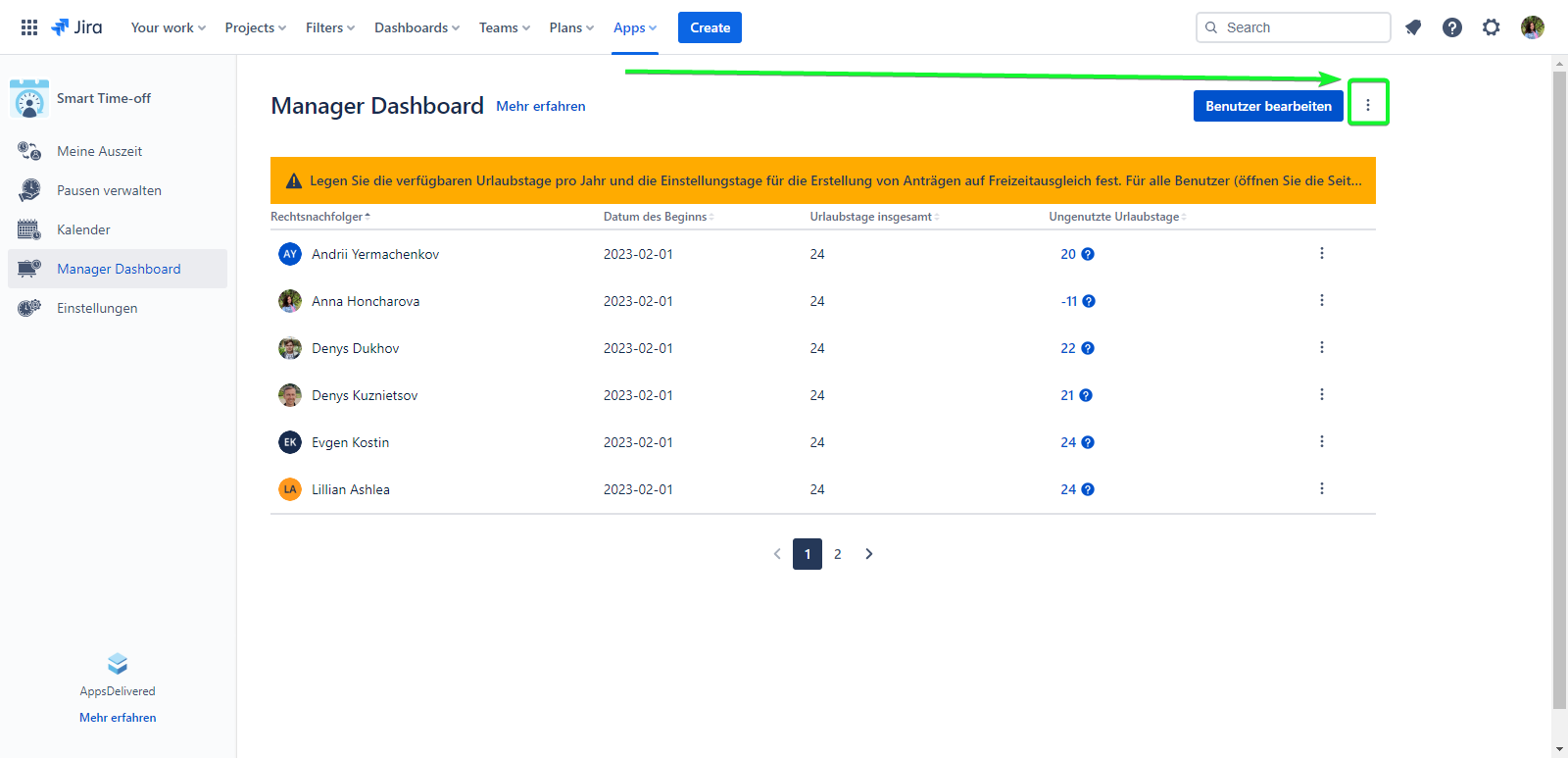
Task: Click the Search input field
Action: click(1301, 27)
